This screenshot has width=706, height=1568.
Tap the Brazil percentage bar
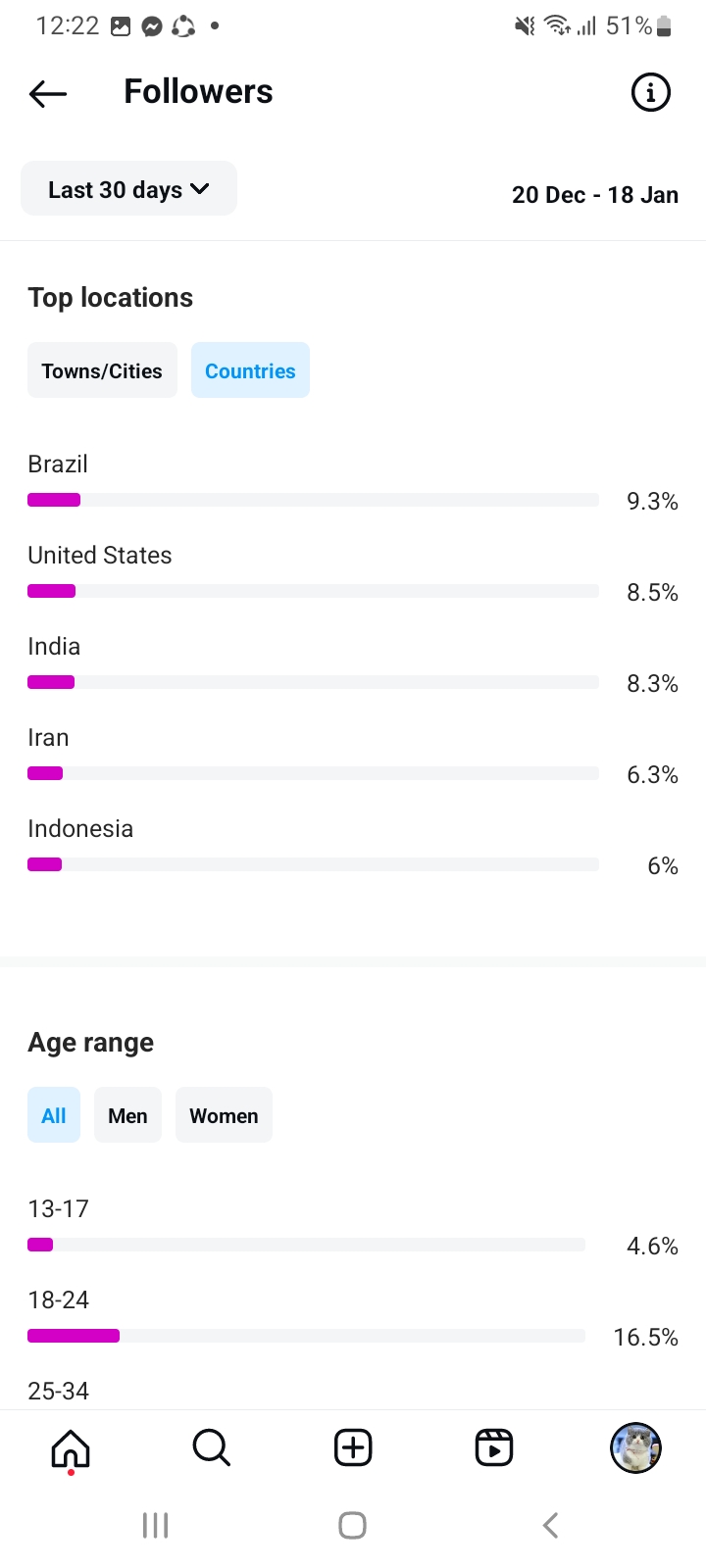313,500
